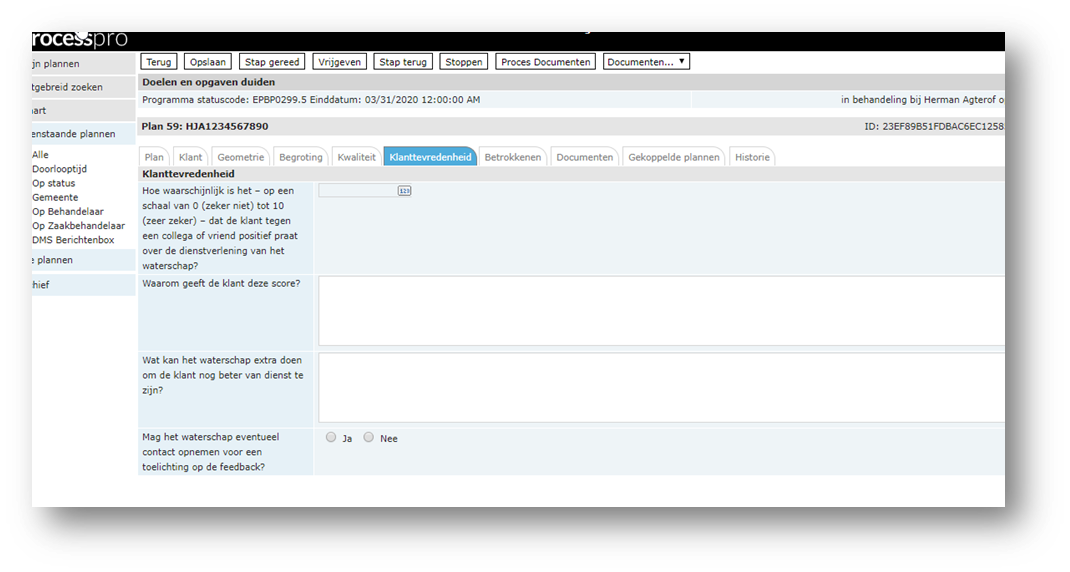Viewport: 1070px width, 572px height.
Task: Click the Terug button
Action: 158,62
